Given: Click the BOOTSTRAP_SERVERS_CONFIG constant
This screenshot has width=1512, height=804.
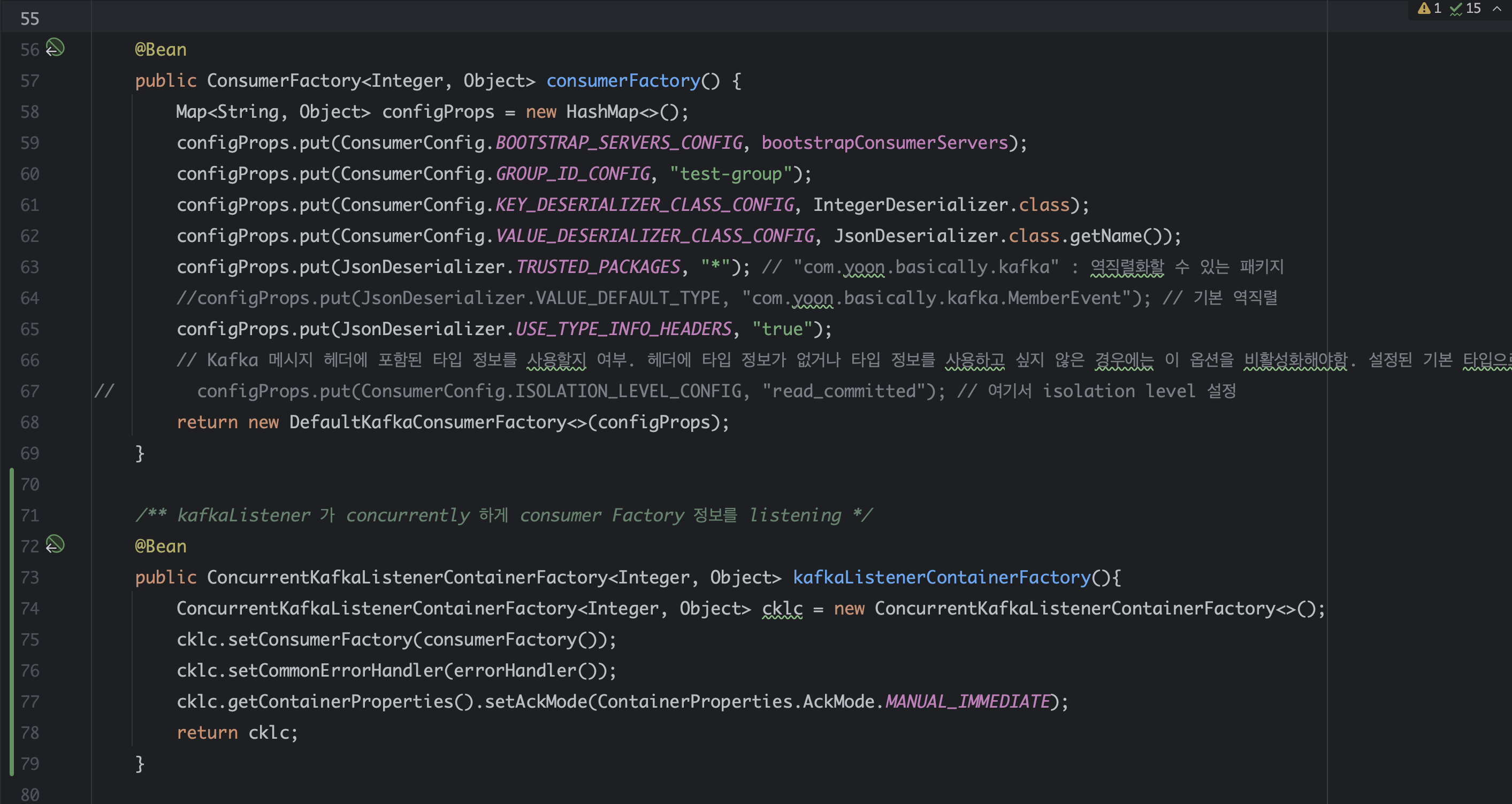Looking at the screenshot, I should click(618, 143).
